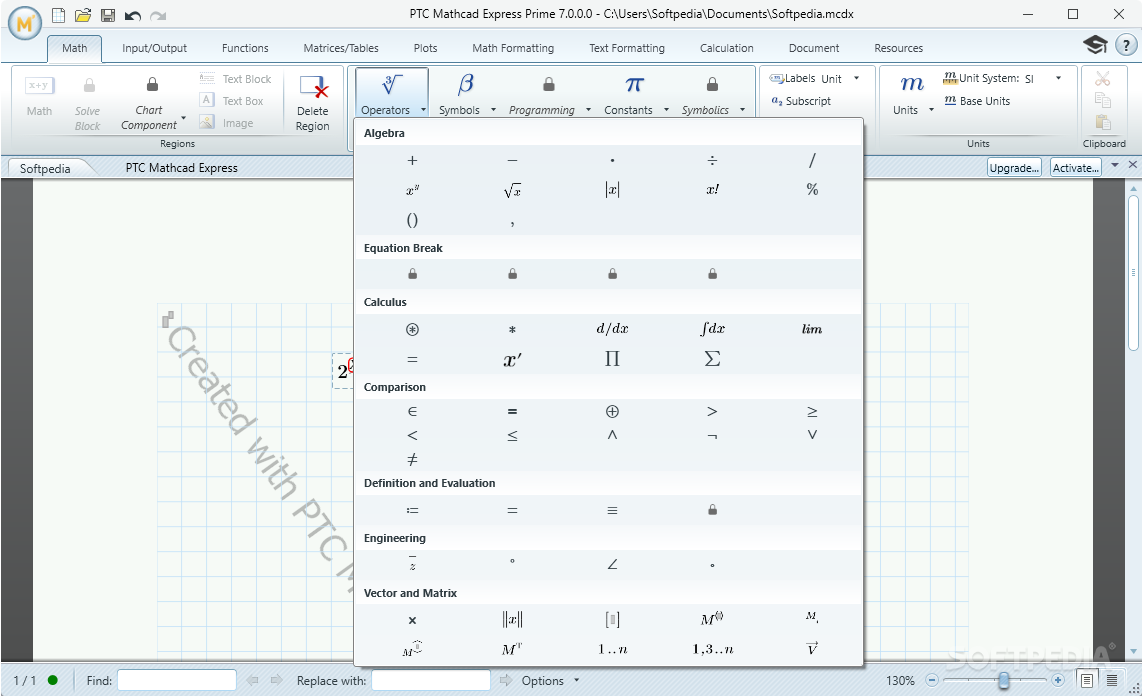Click the Activate... button
Screen dimensions: 1143x697
[1075, 168]
